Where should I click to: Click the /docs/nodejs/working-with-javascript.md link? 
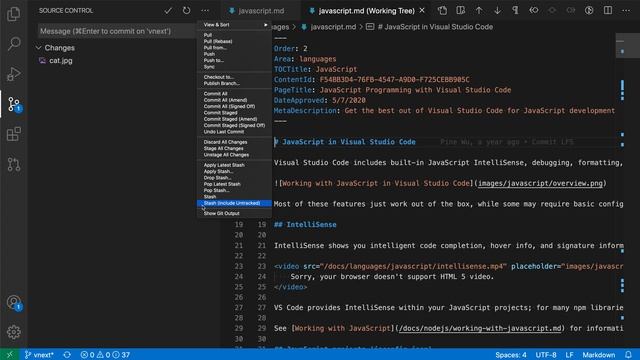pyautogui.click(x=480, y=328)
